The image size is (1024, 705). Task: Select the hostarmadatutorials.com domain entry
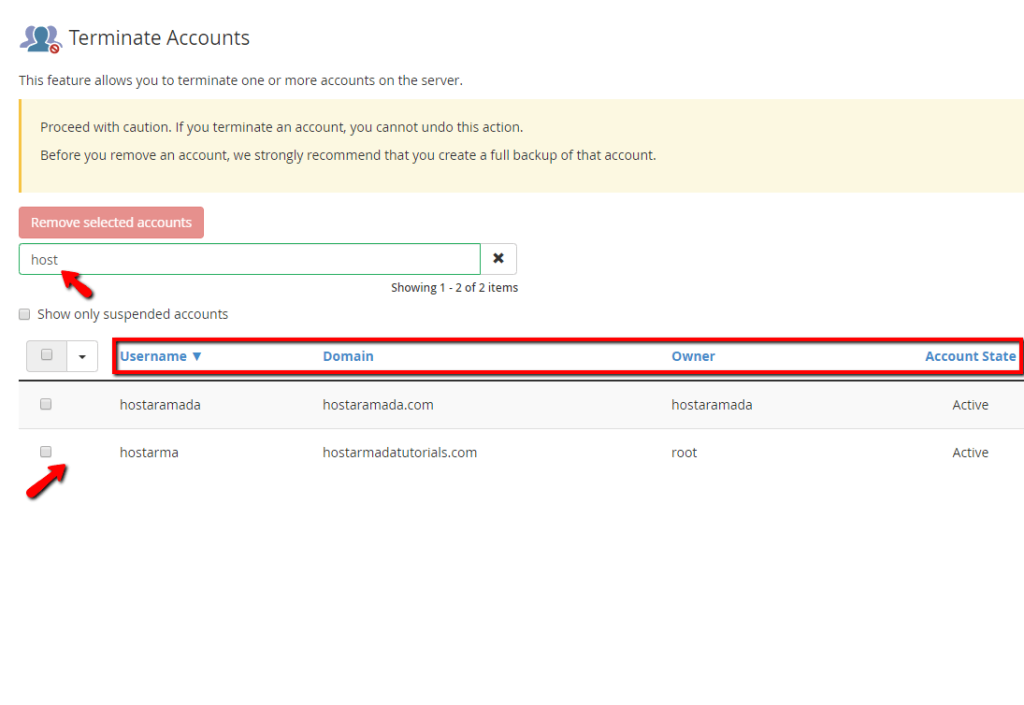click(x=399, y=452)
